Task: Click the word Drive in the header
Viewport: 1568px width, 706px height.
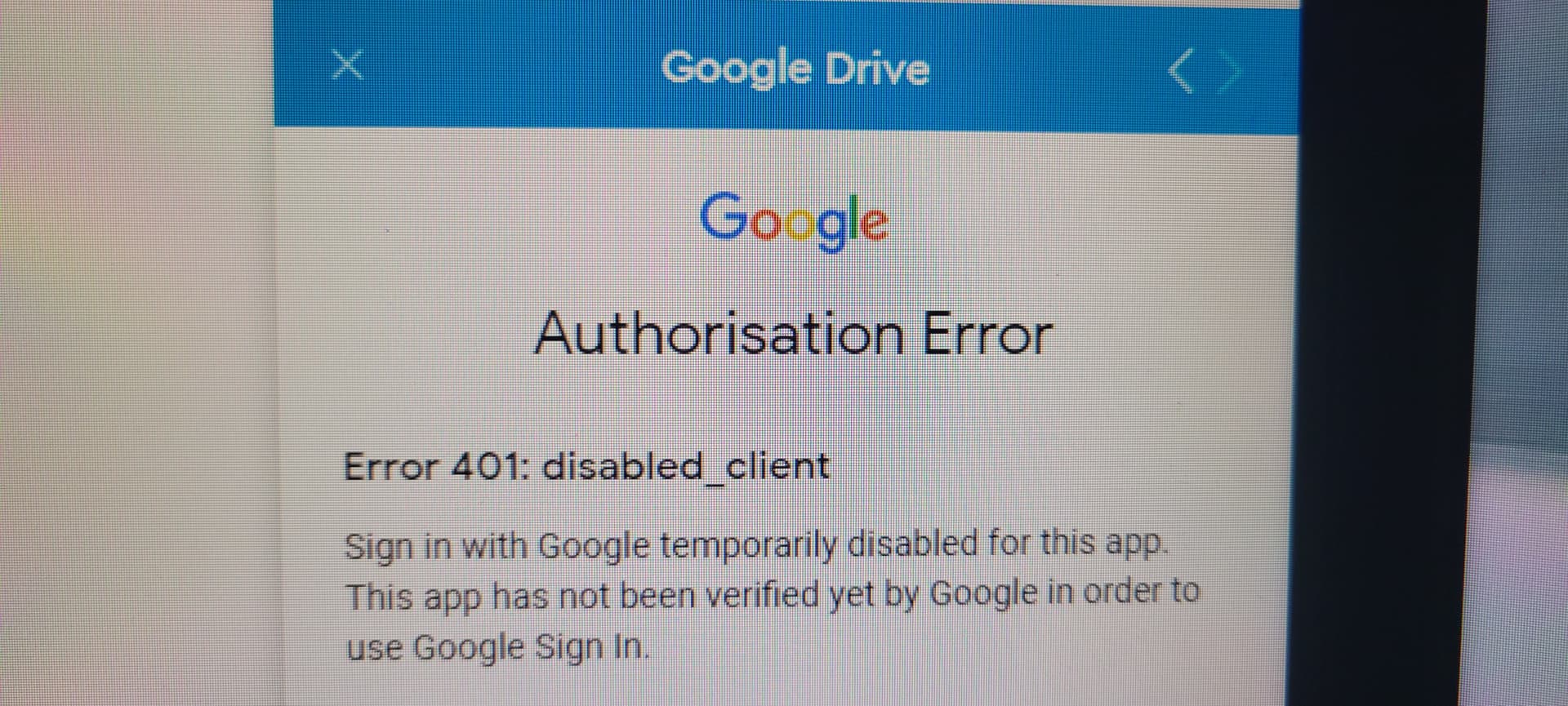Action: click(x=876, y=68)
